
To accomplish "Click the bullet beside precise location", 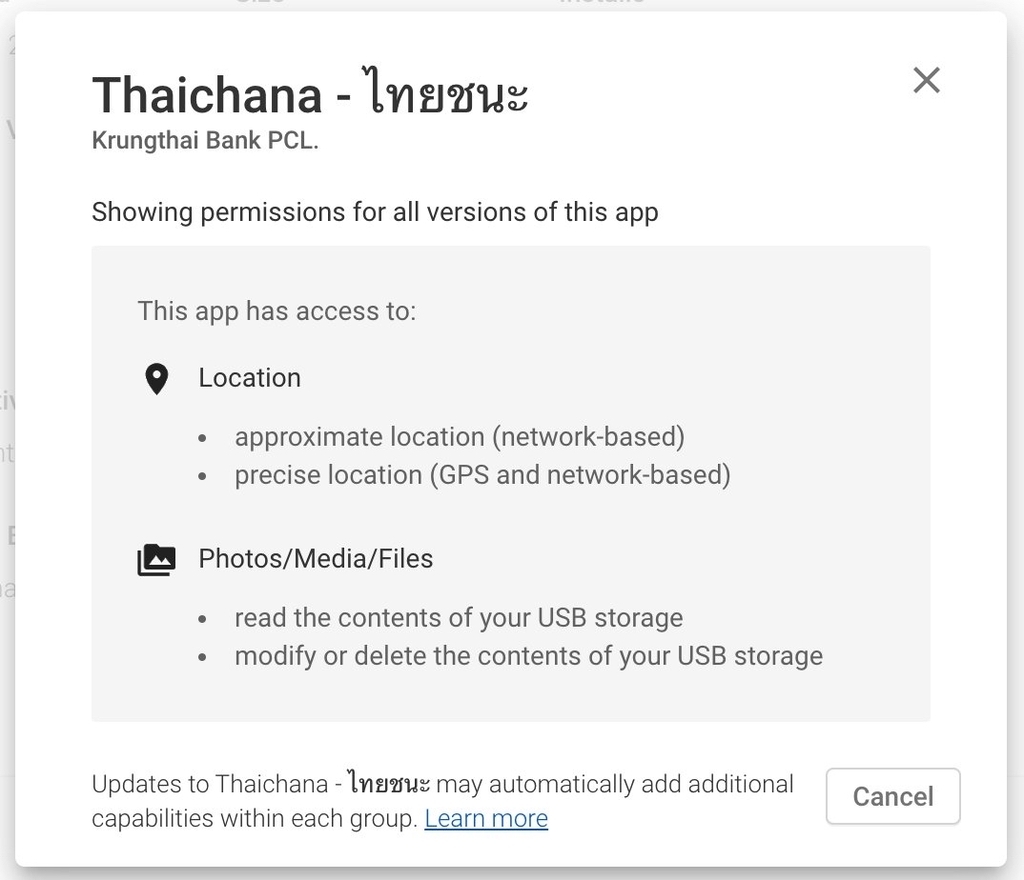I will coord(203,477).
